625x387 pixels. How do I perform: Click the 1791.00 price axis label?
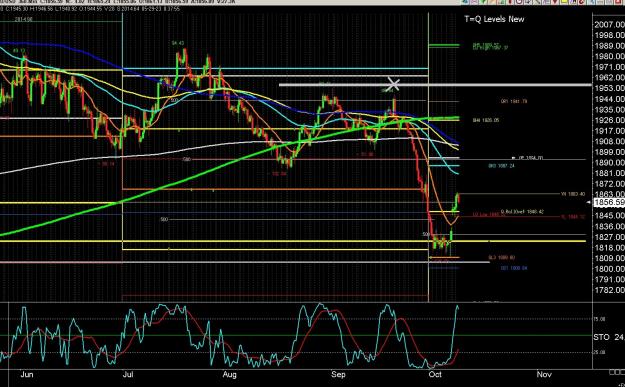609,280
